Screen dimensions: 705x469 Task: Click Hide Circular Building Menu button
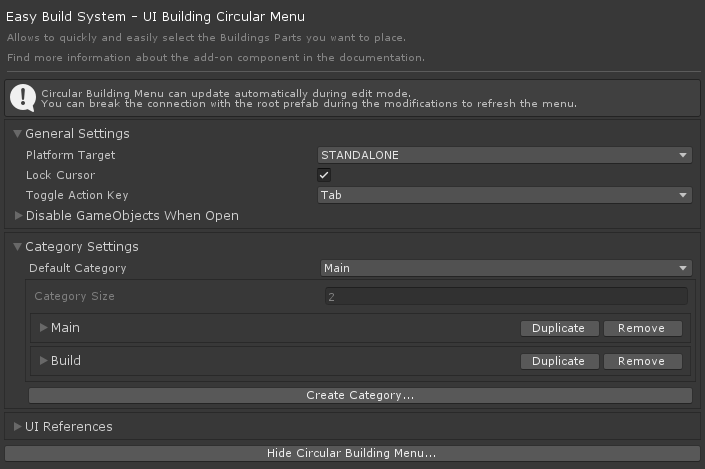coord(352,454)
